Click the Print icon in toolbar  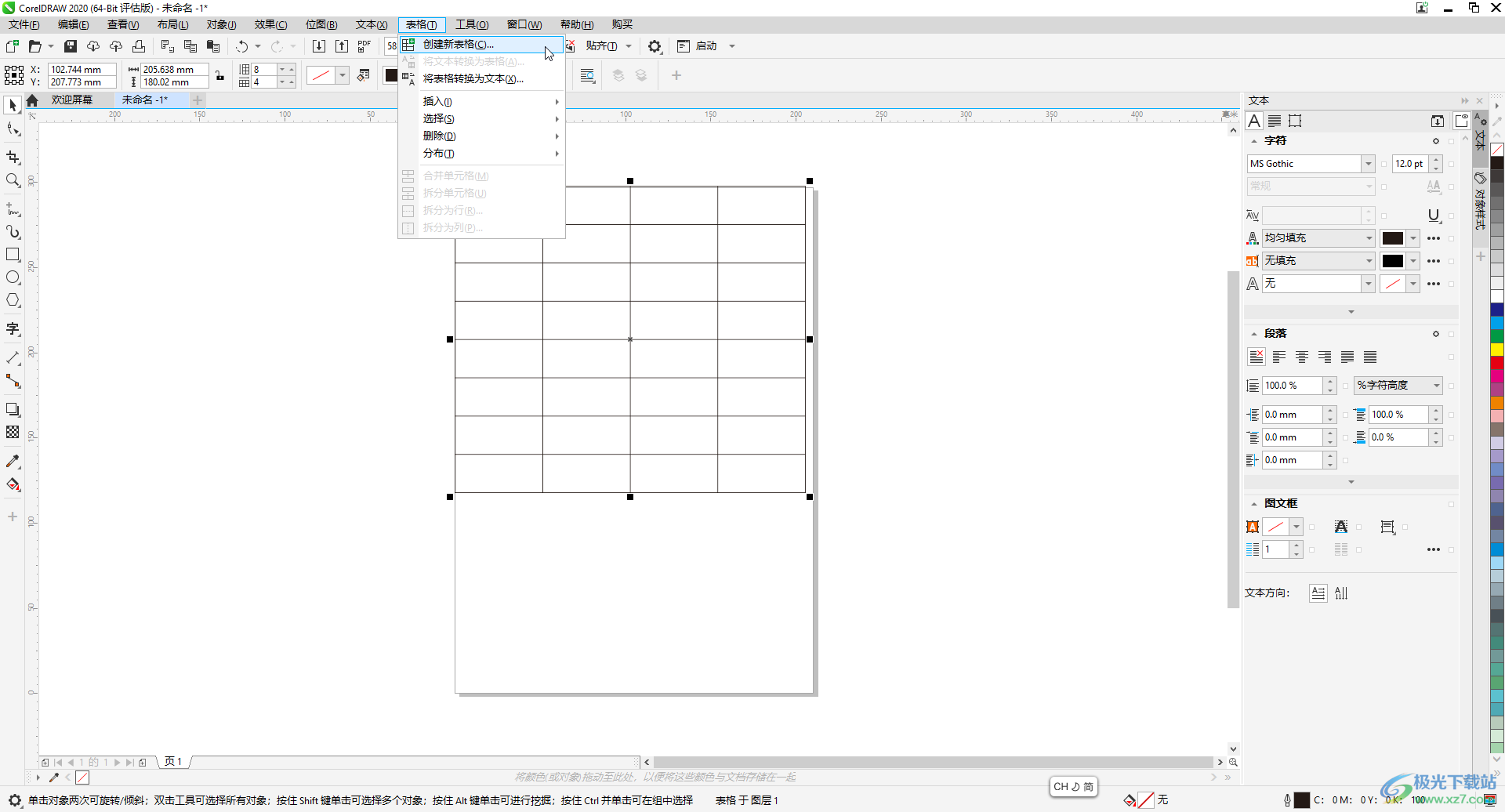(139, 46)
